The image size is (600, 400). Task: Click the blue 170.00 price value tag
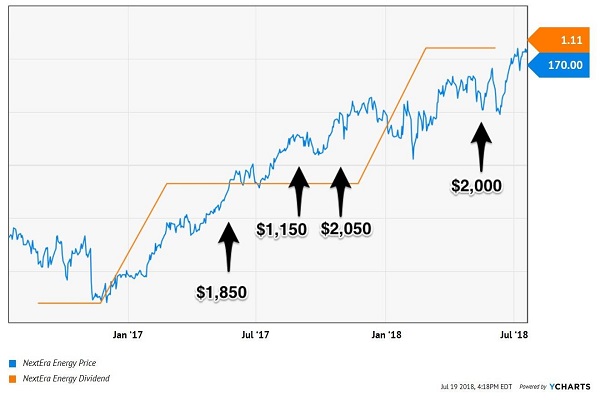559,65
